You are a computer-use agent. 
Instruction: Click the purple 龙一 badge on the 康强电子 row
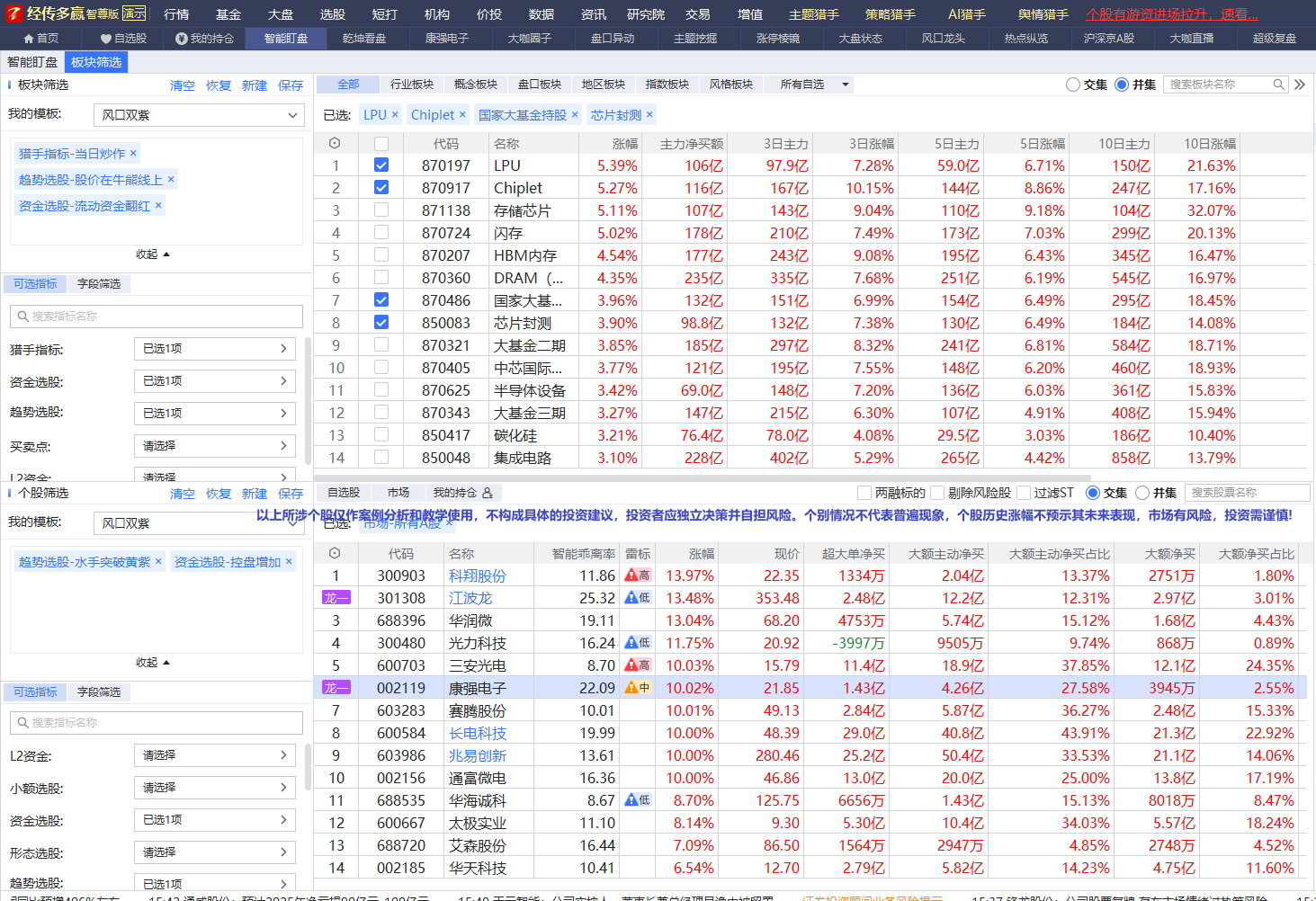click(336, 688)
